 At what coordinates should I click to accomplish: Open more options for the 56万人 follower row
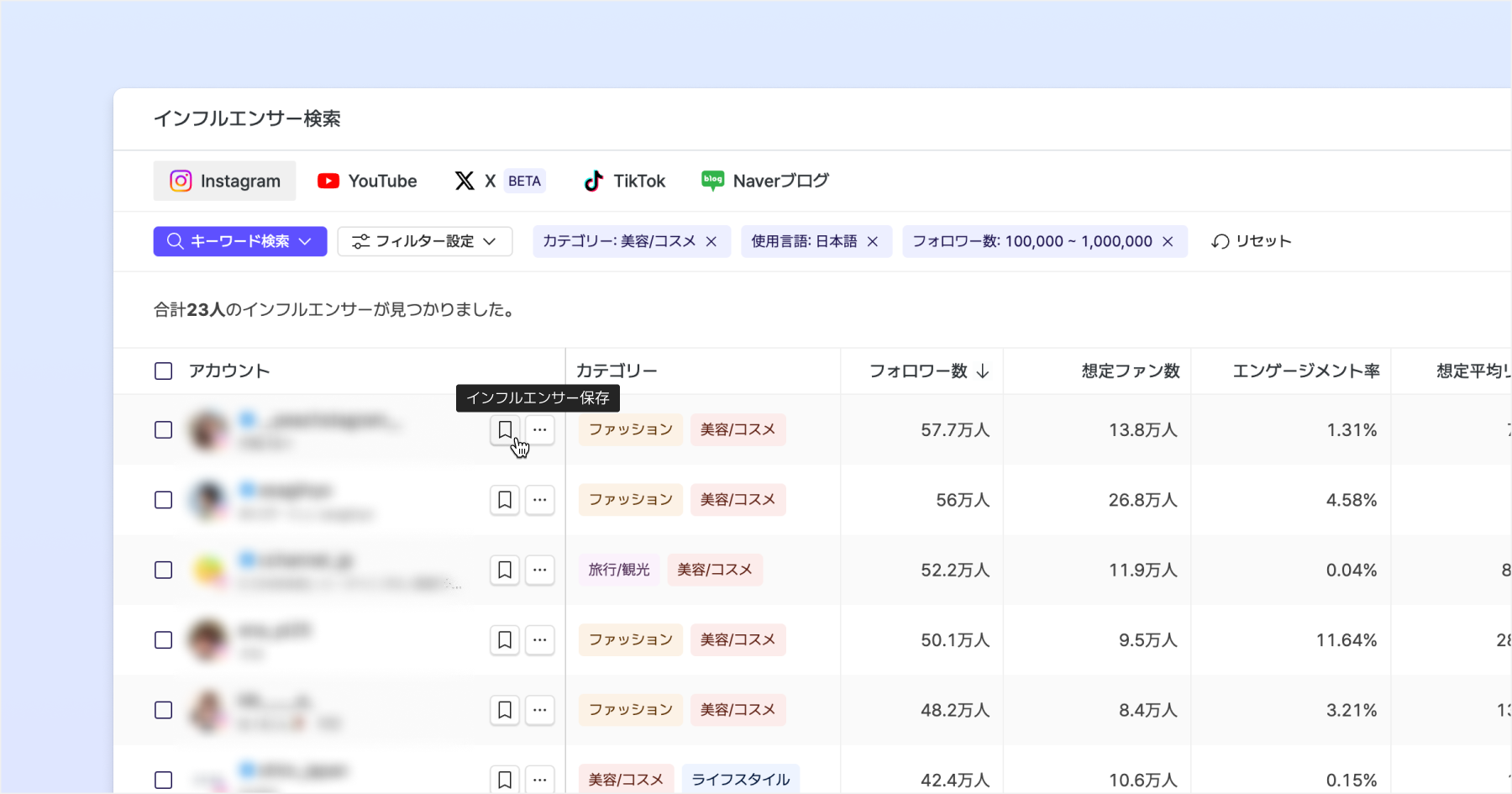540,500
